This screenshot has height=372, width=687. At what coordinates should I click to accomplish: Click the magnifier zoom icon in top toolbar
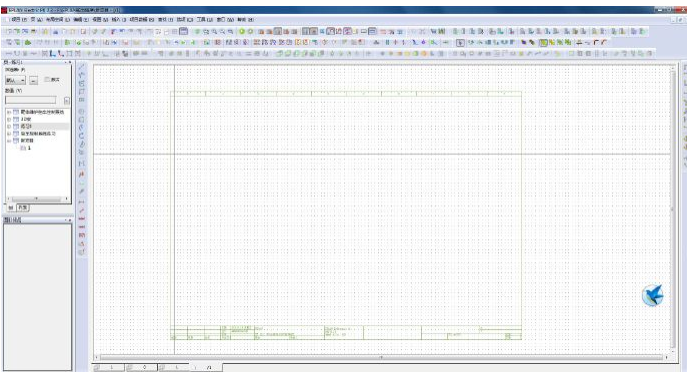(x=214, y=32)
